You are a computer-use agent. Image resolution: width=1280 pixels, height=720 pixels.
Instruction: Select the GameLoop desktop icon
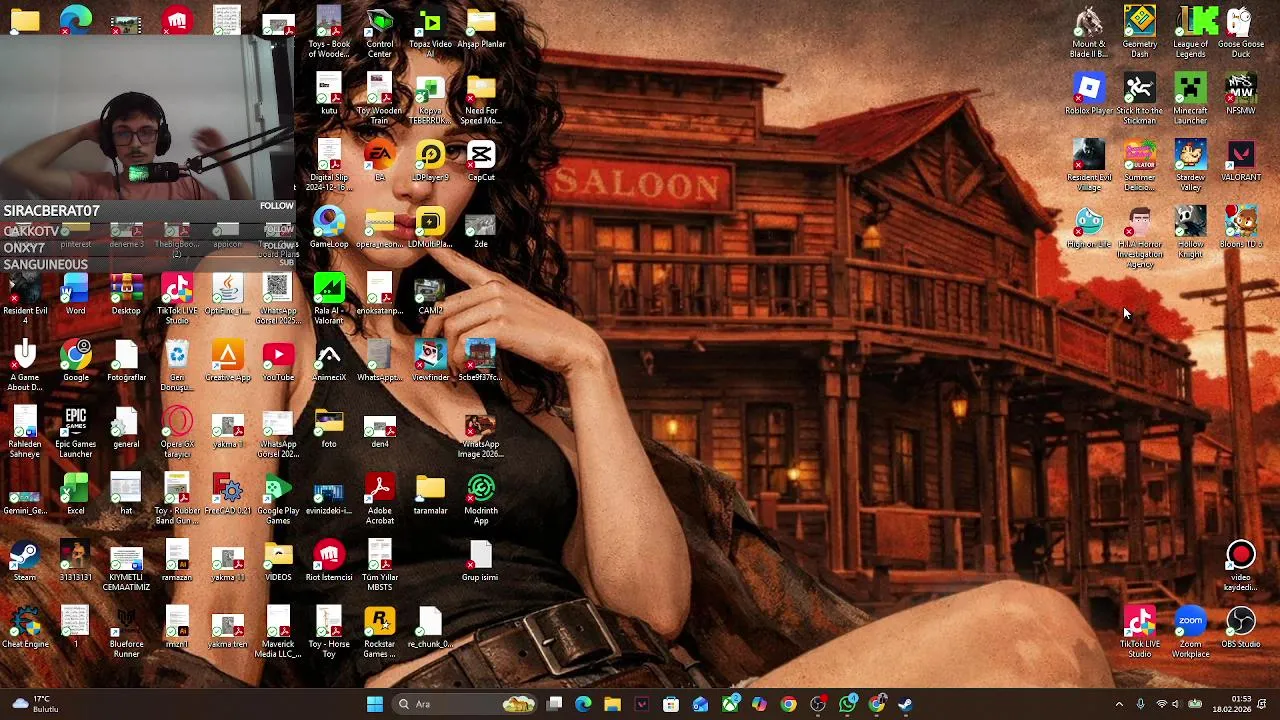click(x=329, y=227)
